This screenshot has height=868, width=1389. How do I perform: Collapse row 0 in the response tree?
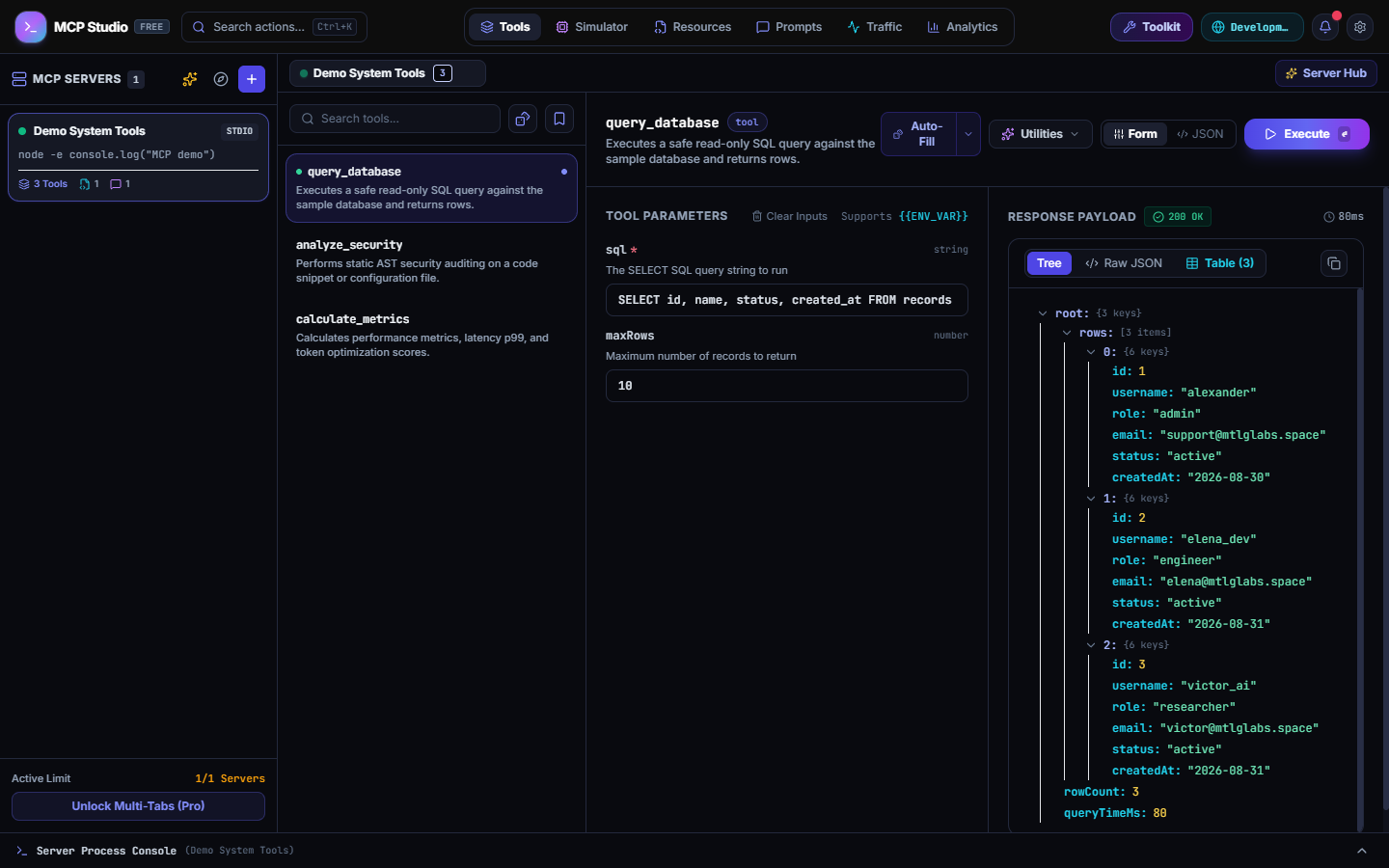[1091, 352]
